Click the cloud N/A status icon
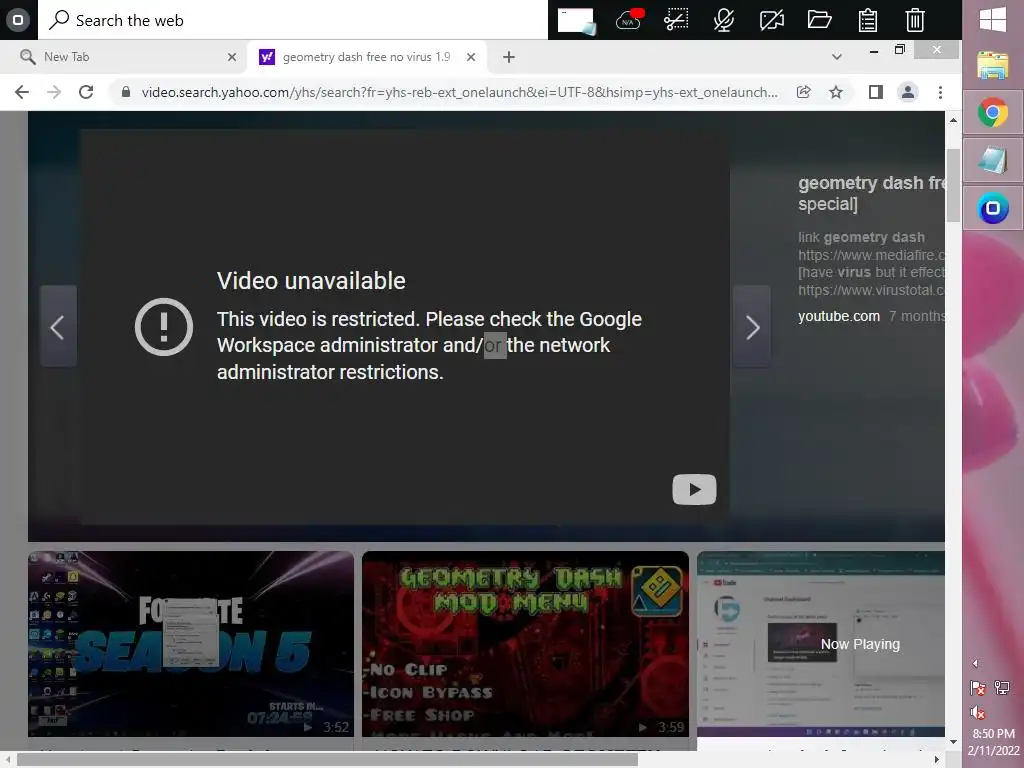This screenshot has height=768, width=1024. pos(630,20)
